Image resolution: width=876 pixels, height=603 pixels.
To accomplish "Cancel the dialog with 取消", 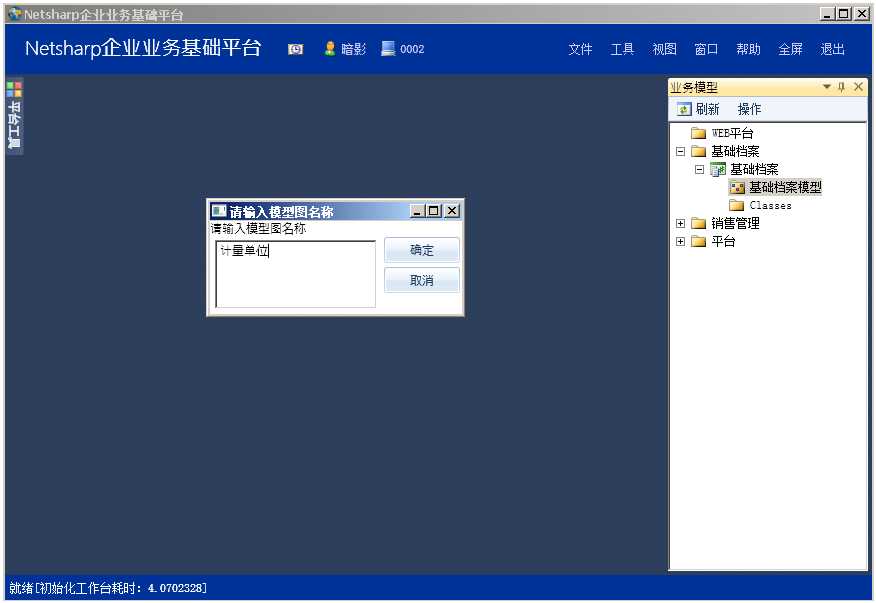I will click(422, 280).
